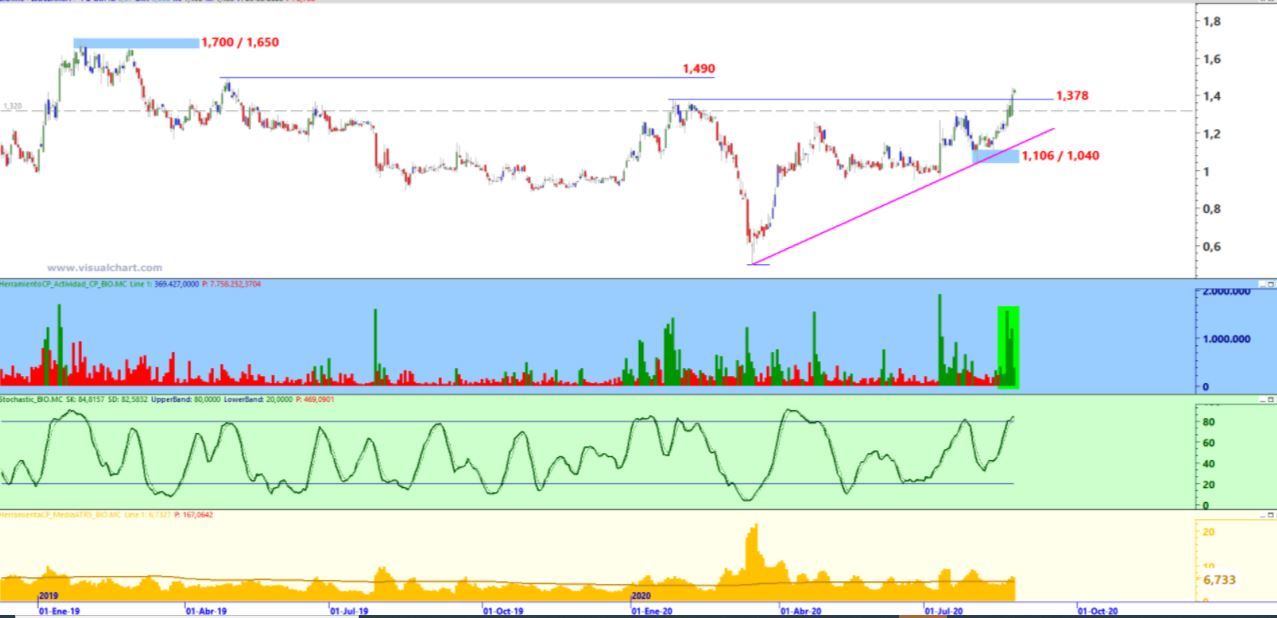Click the 01-Abr-19 date marker
The image size is (1277, 618).
206,610
